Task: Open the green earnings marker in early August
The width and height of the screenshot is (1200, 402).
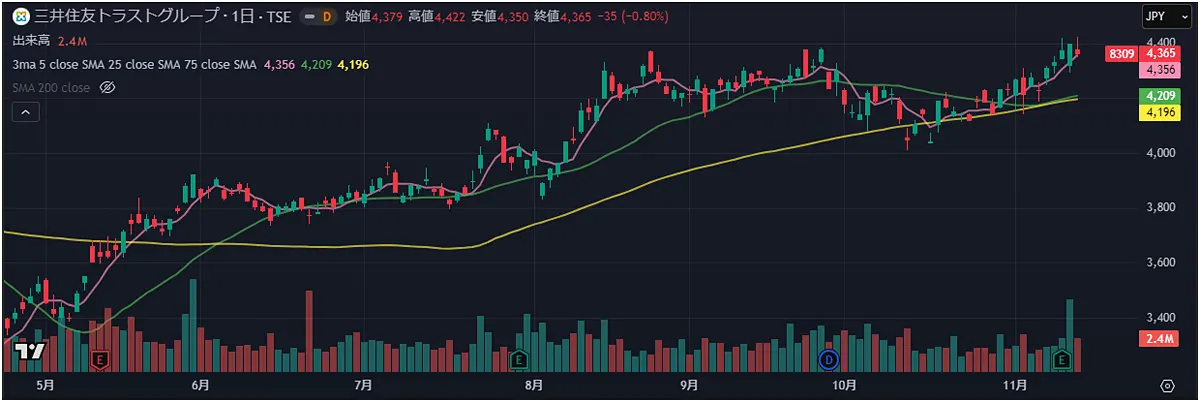Action: [x=518, y=358]
